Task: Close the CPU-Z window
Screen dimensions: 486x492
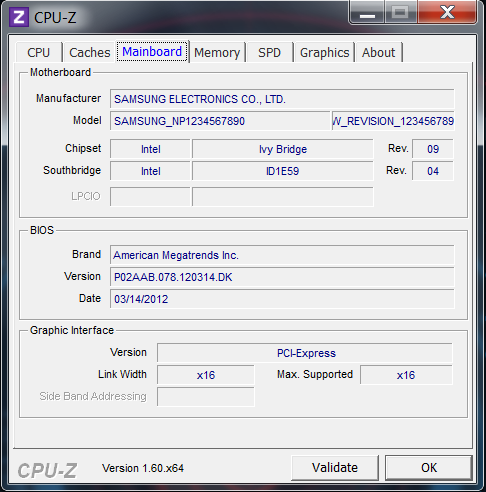Action: 447,12
